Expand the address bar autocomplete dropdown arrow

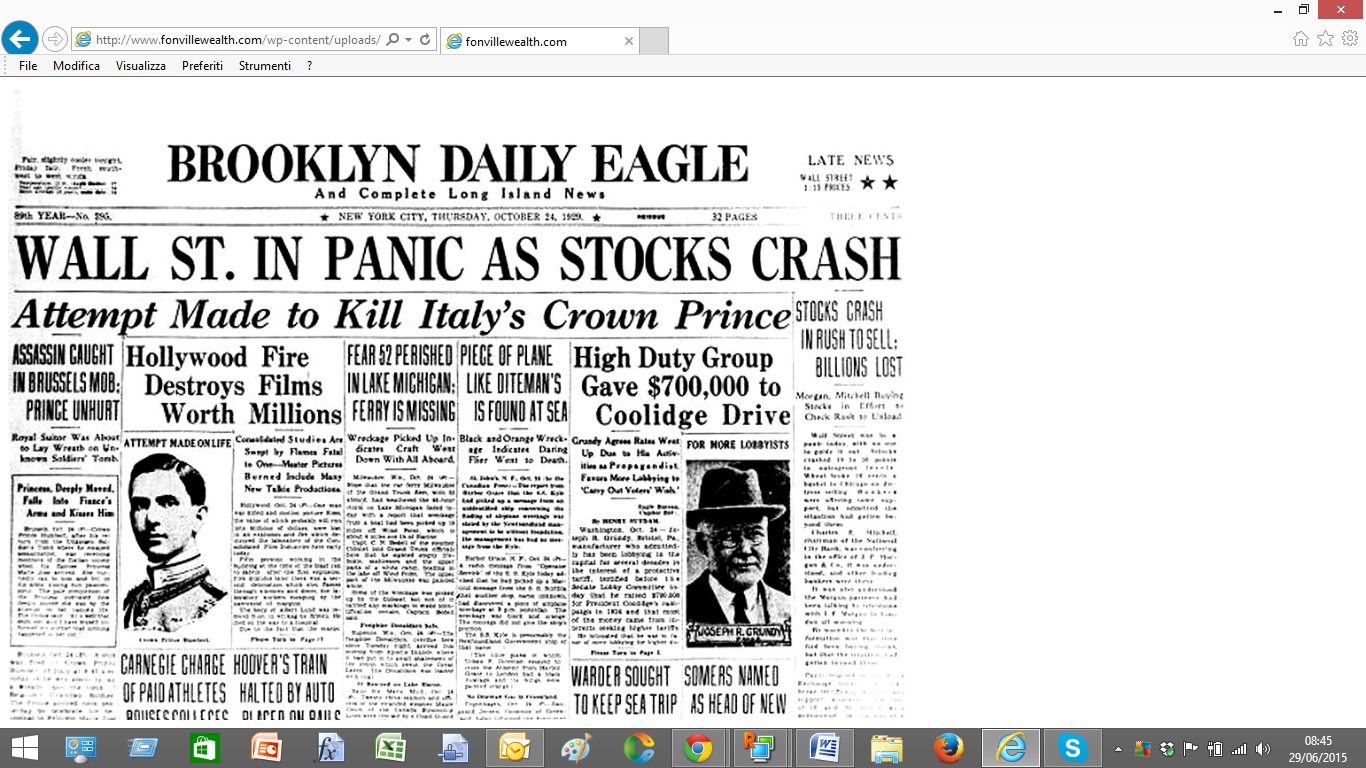tap(408, 40)
